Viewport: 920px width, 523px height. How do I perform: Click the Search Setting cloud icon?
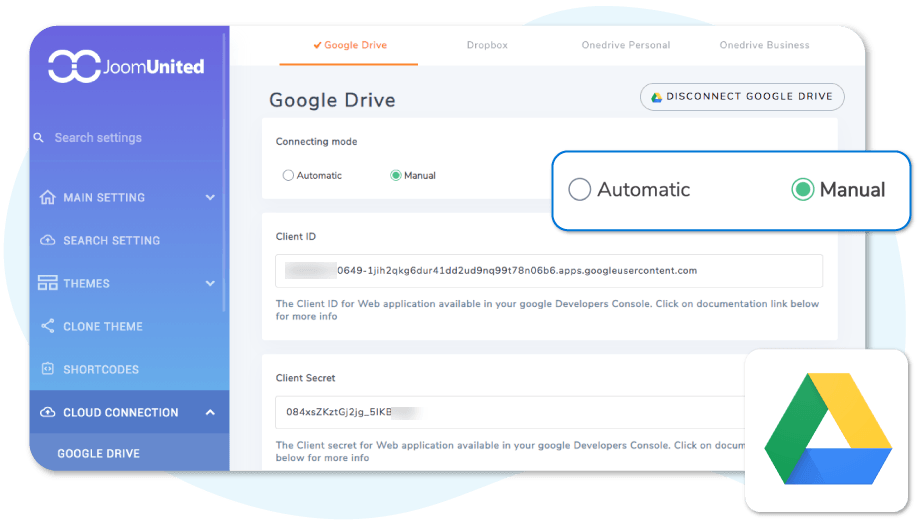click(x=47, y=241)
